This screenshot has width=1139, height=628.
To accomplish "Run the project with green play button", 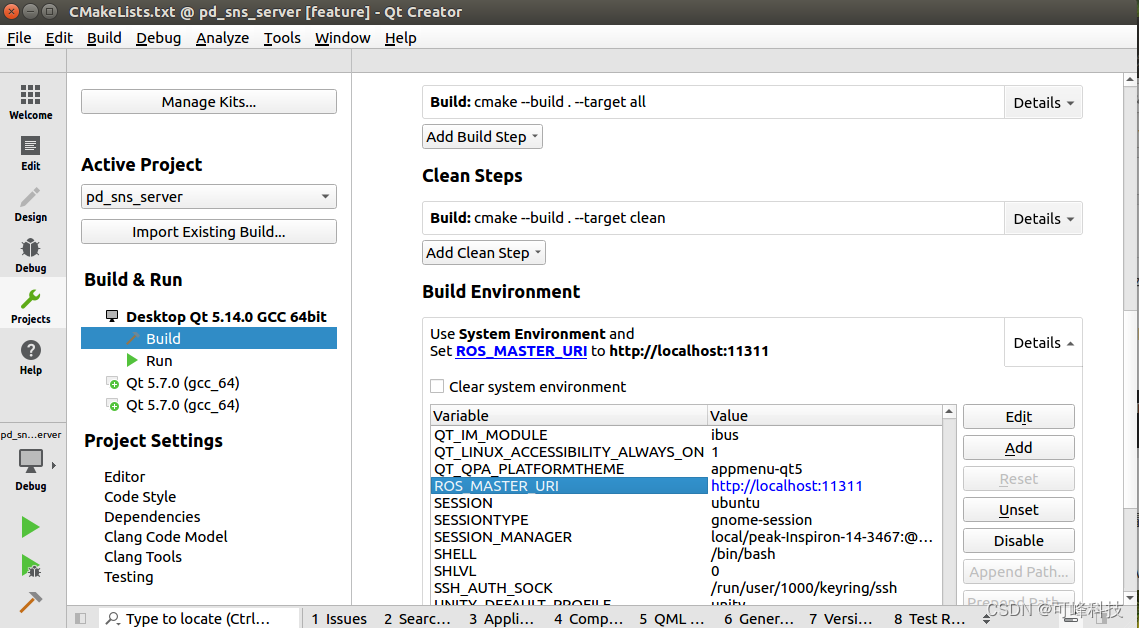I will click(31, 527).
